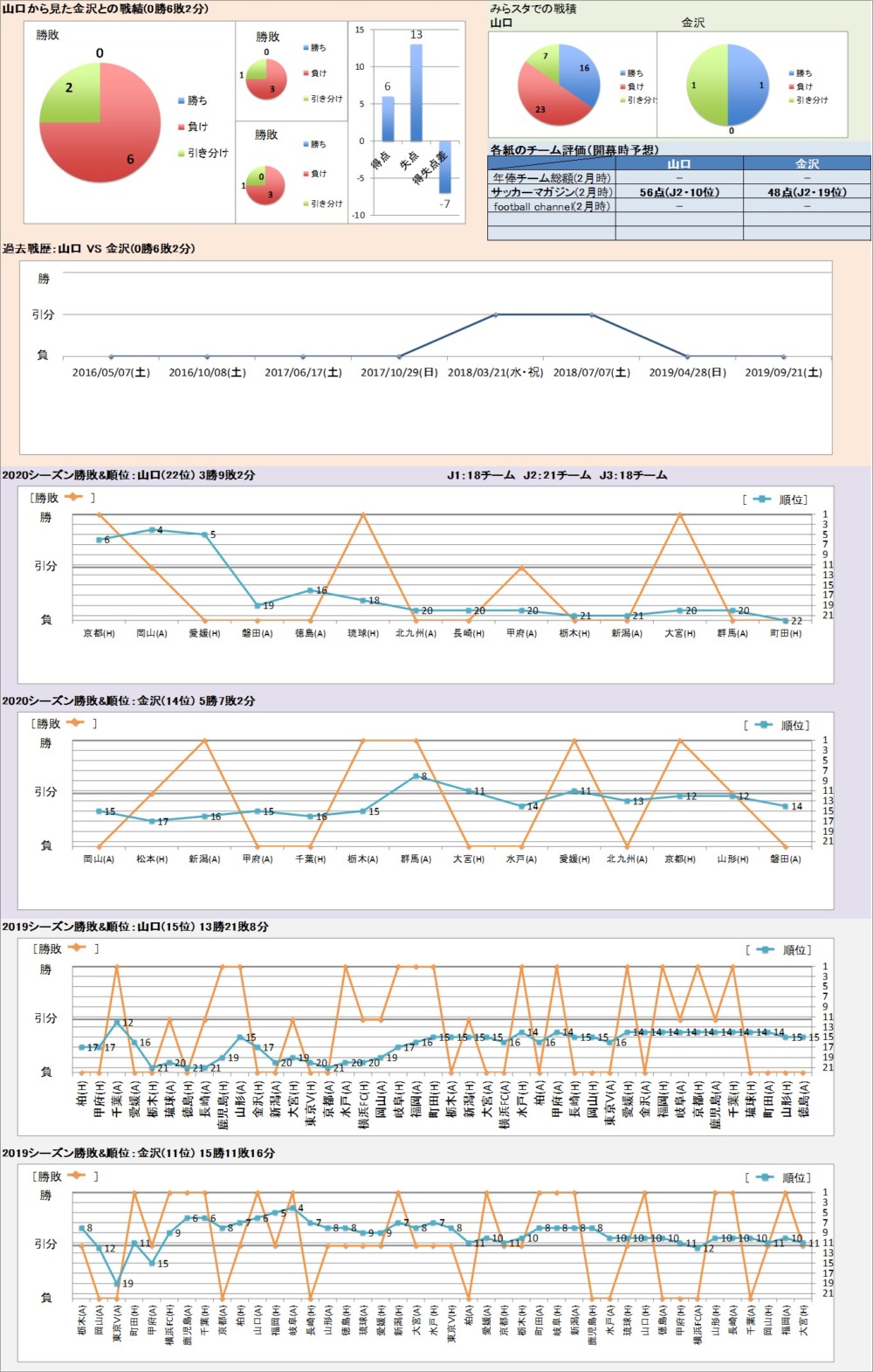The height and width of the screenshot is (1372, 873).
Task: Click the date label 2019/04/28(日)
Action: pyautogui.click(x=687, y=372)
